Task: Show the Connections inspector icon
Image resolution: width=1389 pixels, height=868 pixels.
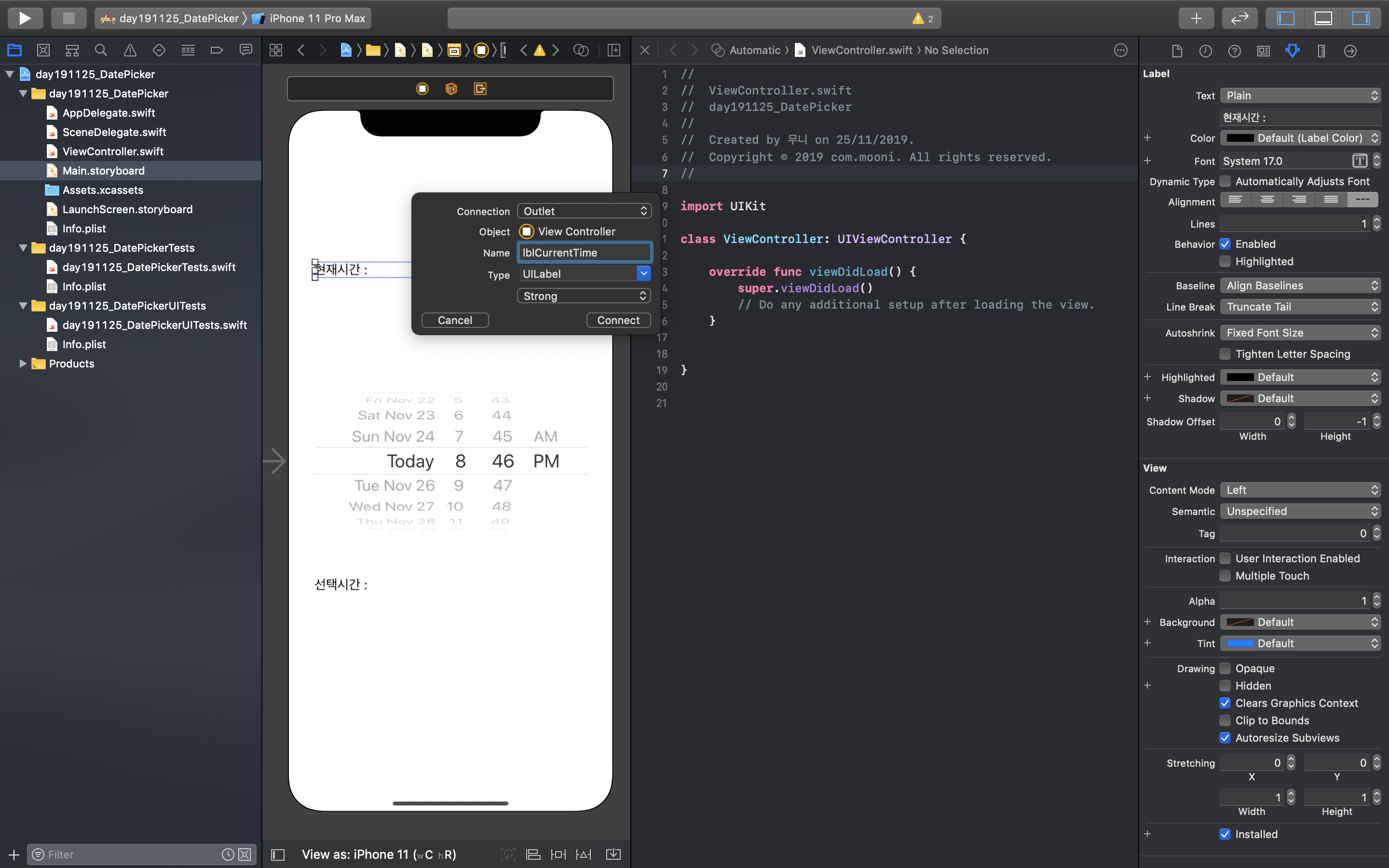Action: coord(1350,51)
